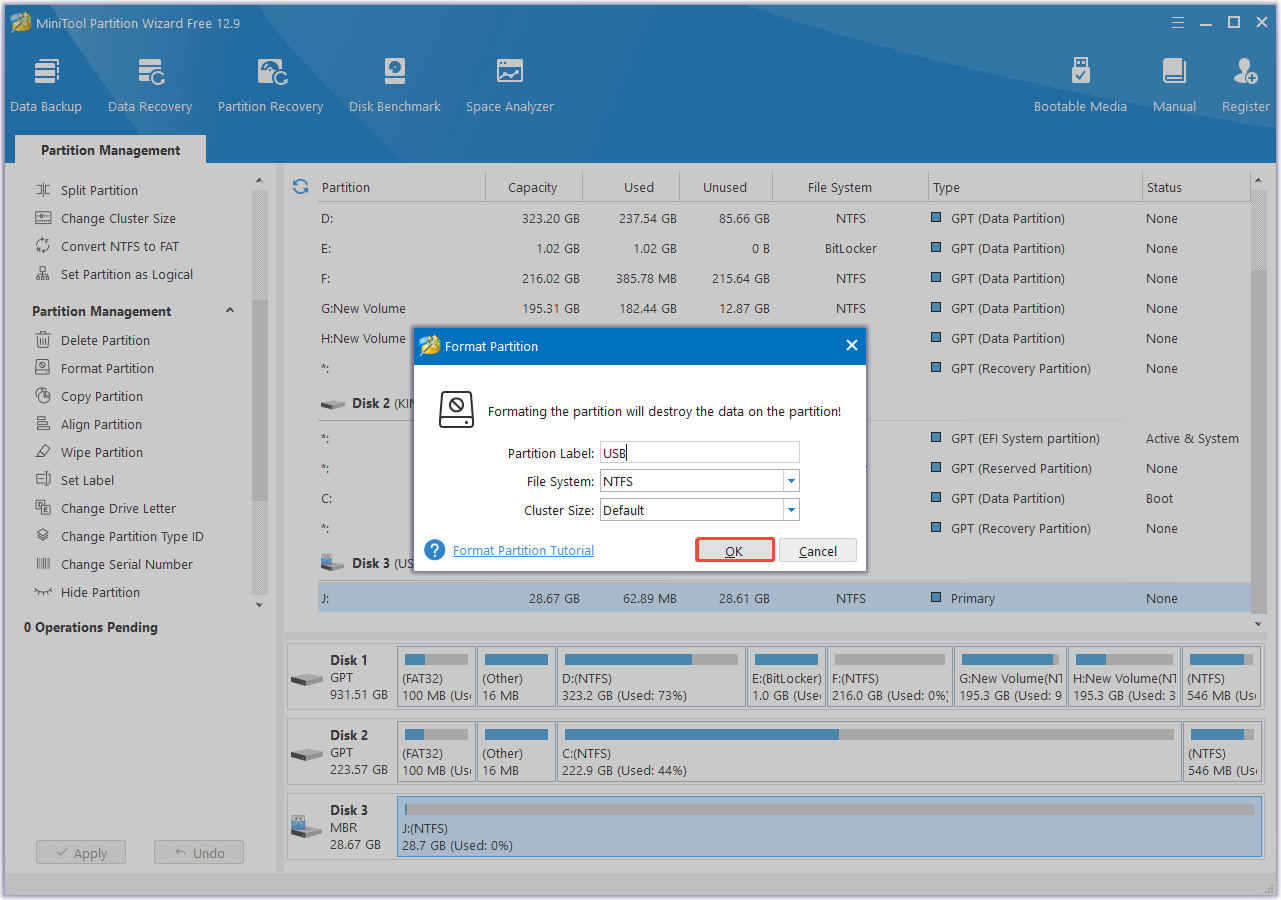This screenshot has width=1281, height=900.
Task: Launch Data Recovery
Action: pyautogui.click(x=149, y=82)
